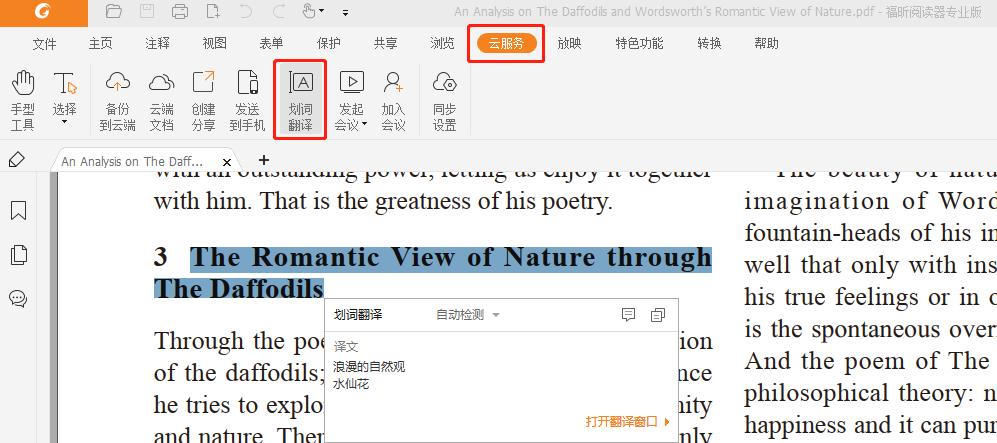Open the 帮助 tab
The width and height of the screenshot is (997, 443).
point(766,43)
